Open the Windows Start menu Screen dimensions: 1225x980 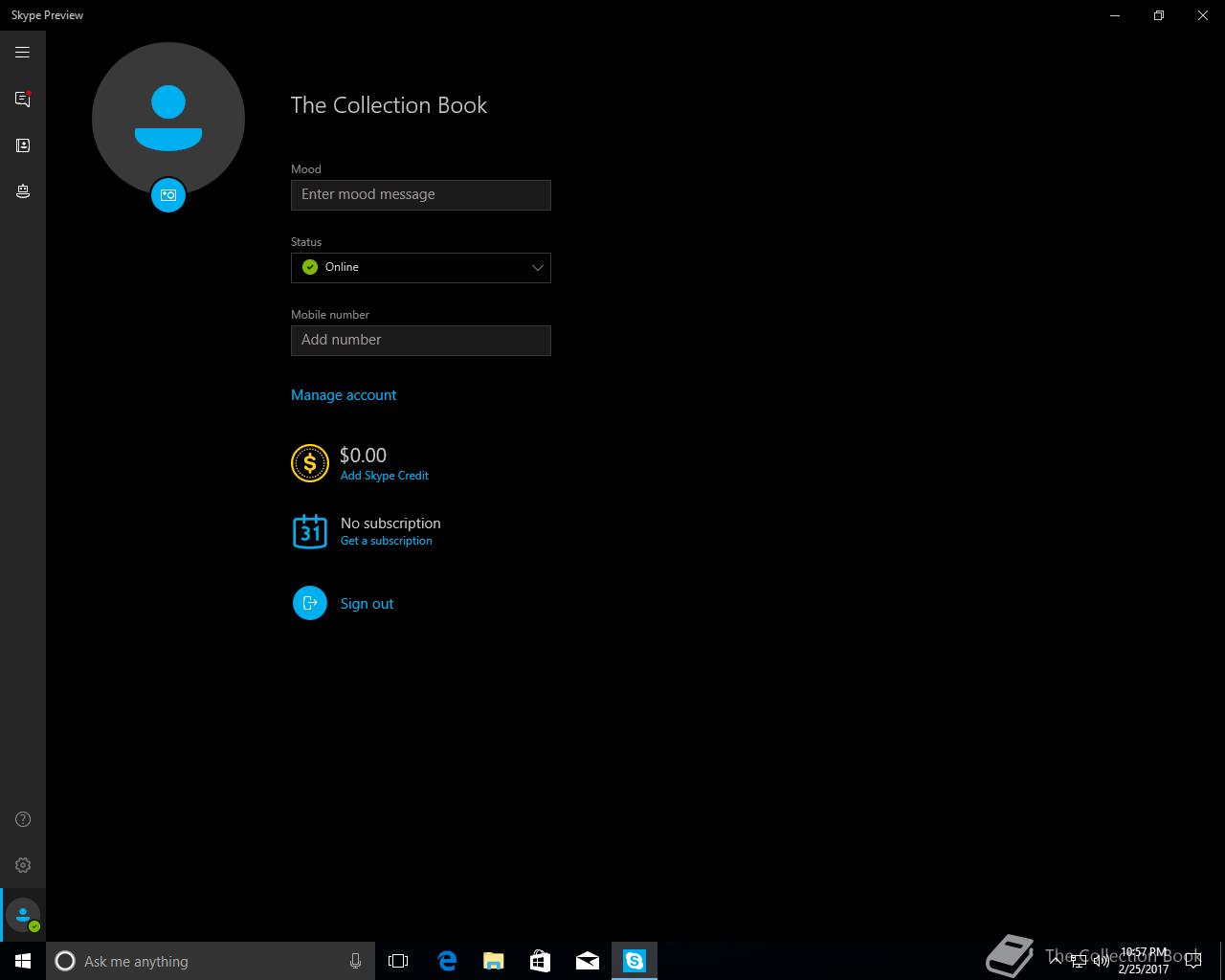click(x=23, y=961)
